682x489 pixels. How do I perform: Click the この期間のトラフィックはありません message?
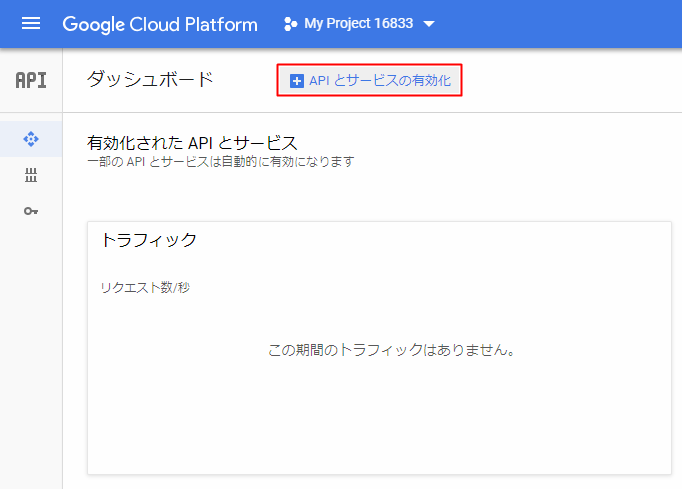391,350
